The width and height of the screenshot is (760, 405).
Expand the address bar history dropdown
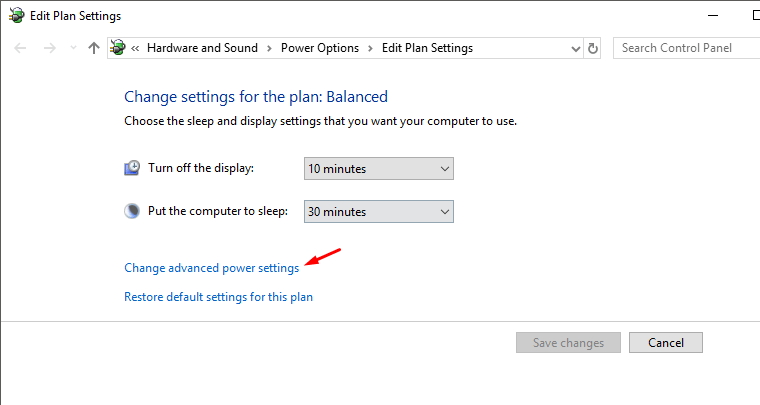click(574, 48)
